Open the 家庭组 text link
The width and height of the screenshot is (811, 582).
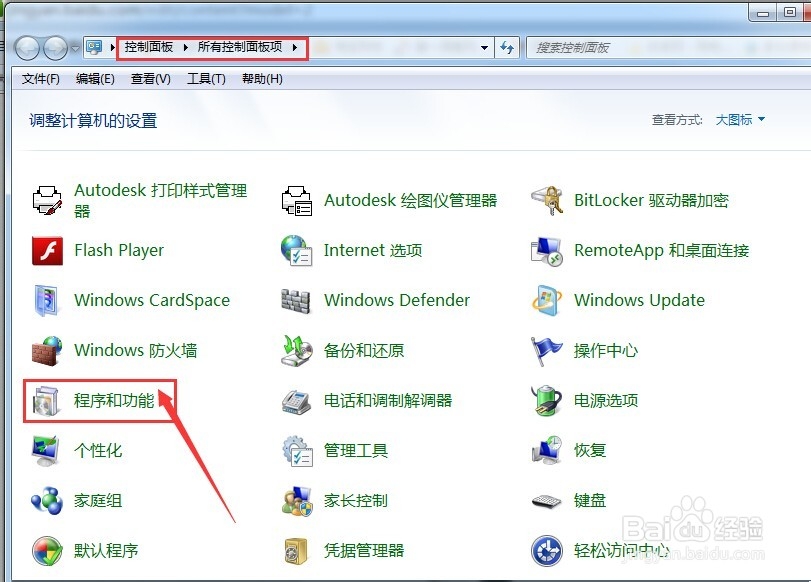click(x=98, y=500)
